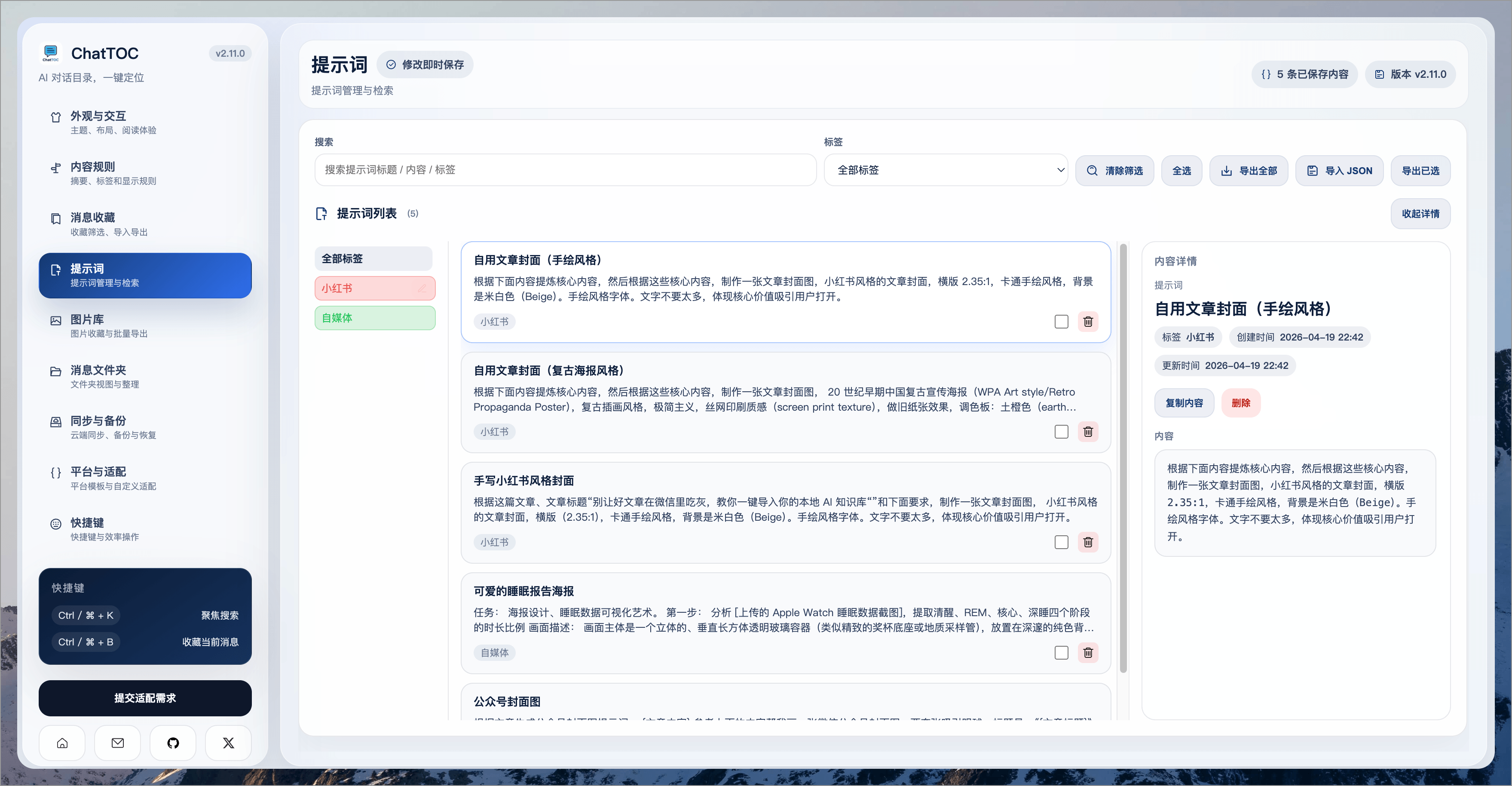Filter list by 自媒体 tag
This screenshot has width=1512, height=786.
tap(375, 318)
